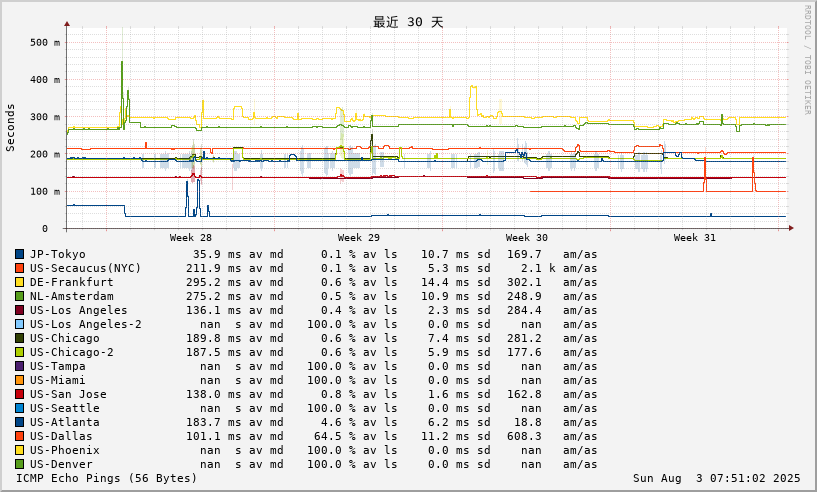This screenshot has width=817, height=492.
Task: Click the 400 m y-axis label
Action: pos(45,80)
